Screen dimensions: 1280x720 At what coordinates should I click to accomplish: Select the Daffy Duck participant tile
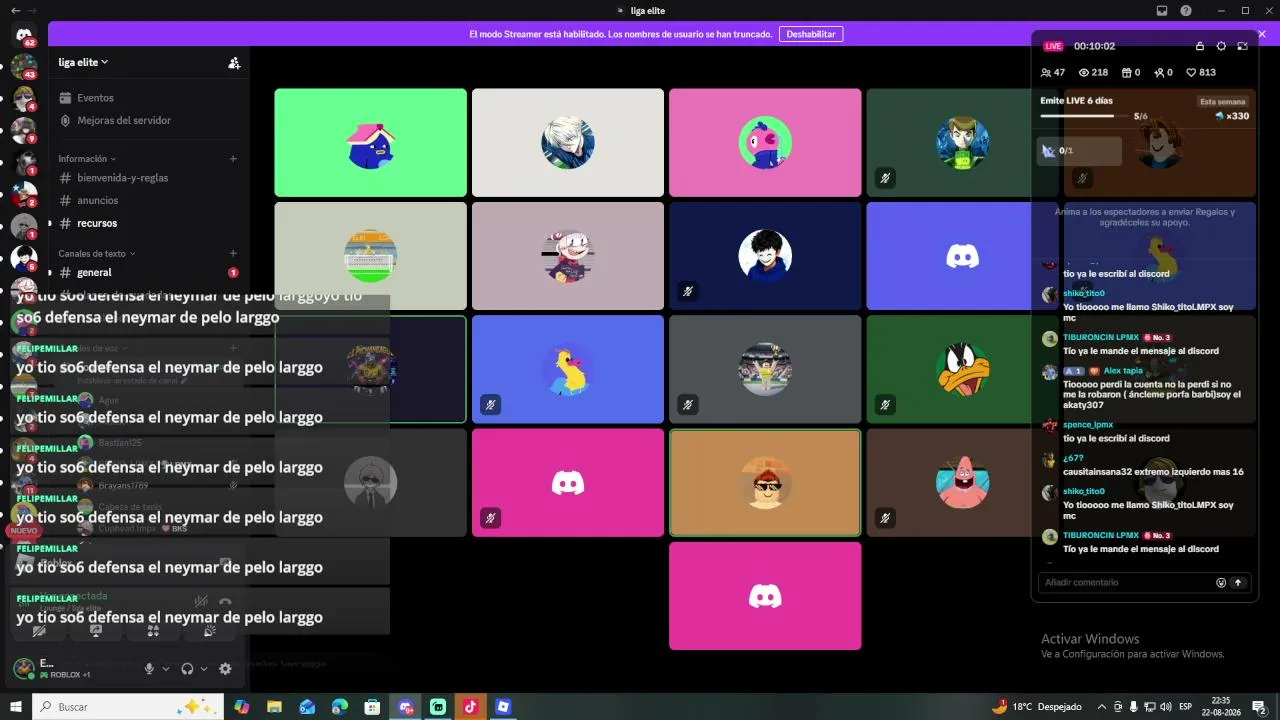(x=962, y=369)
